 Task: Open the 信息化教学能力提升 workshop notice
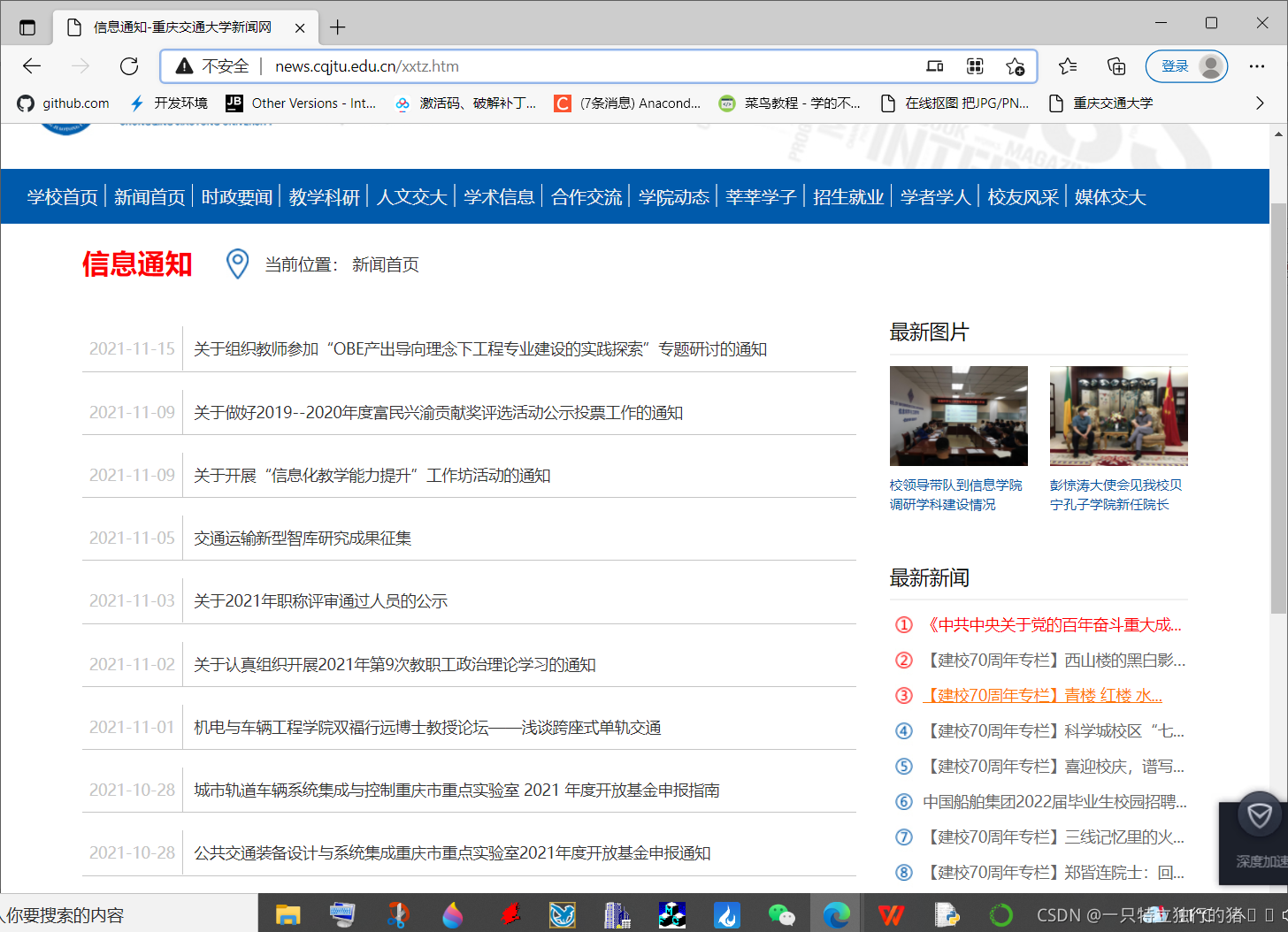(x=372, y=476)
